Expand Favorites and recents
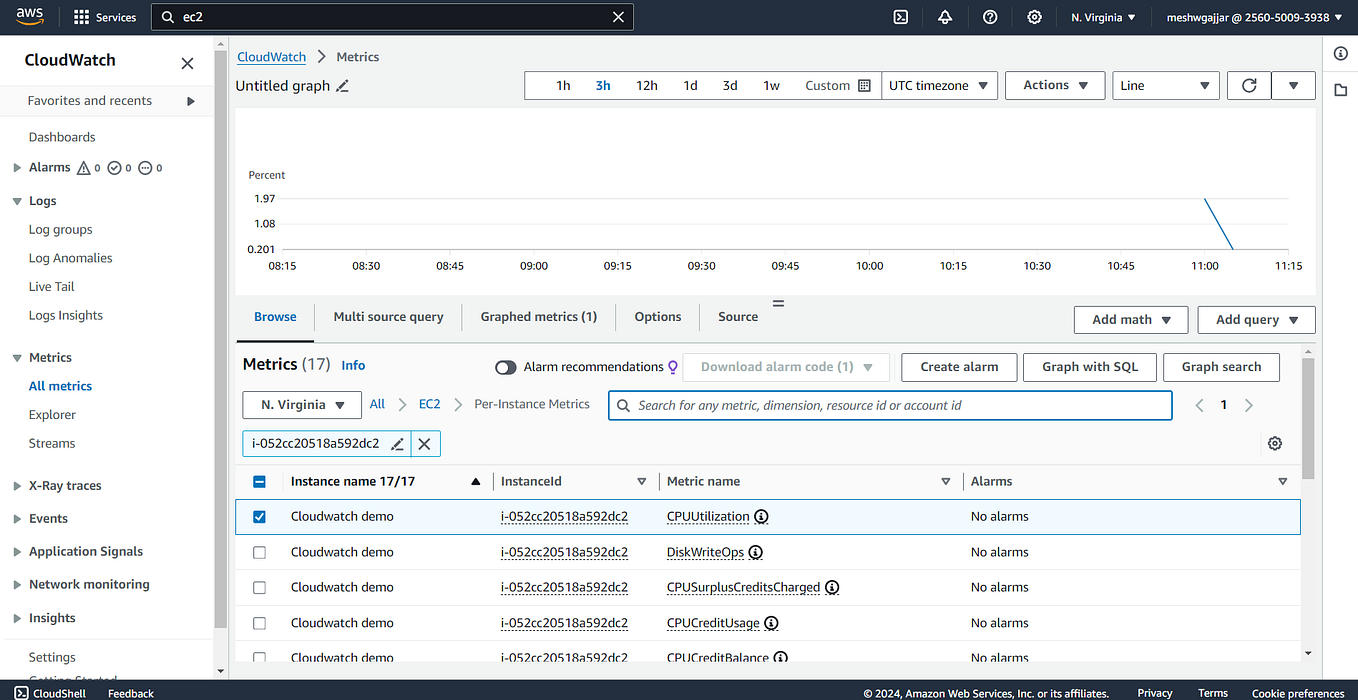The height and width of the screenshot is (700, 1358). point(191,101)
